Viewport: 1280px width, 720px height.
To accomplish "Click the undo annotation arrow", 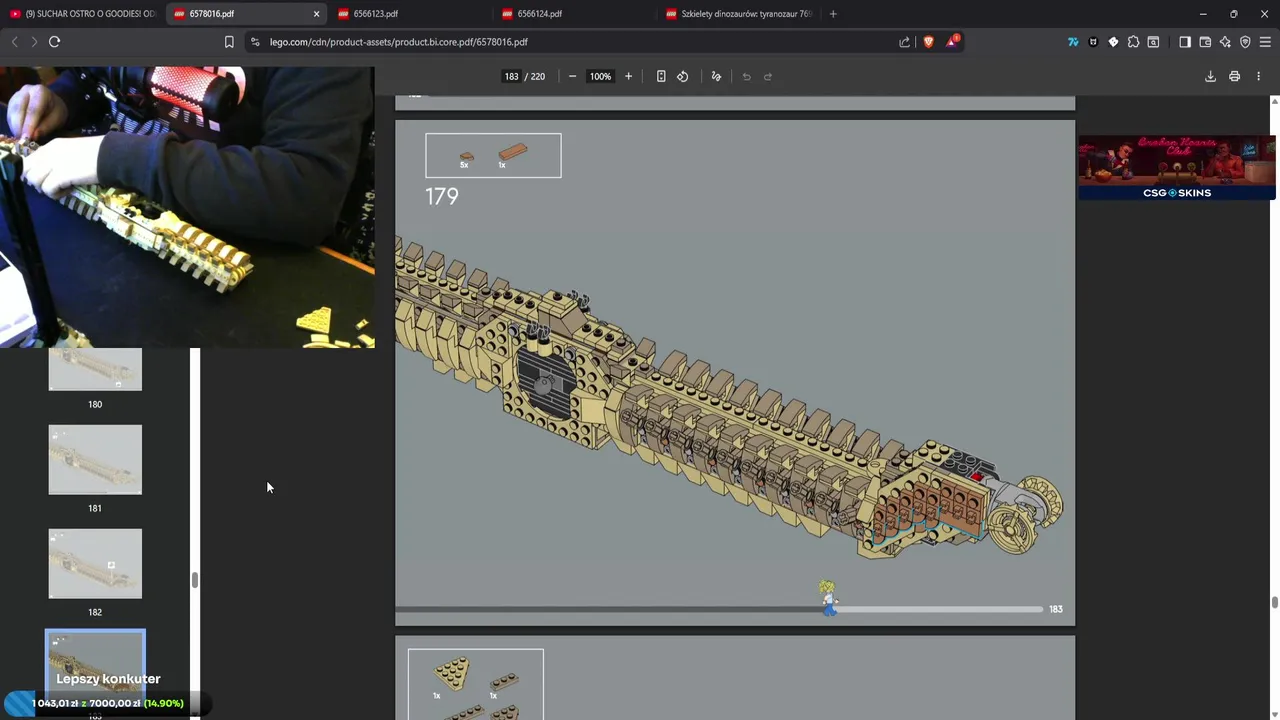I will (746, 76).
